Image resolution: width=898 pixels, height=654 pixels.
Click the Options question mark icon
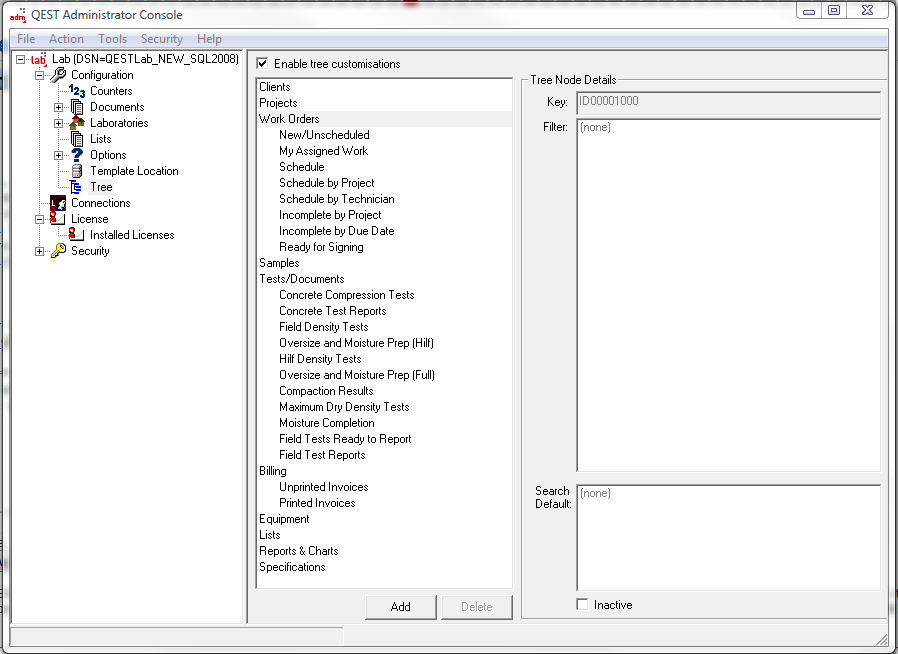[77, 155]
